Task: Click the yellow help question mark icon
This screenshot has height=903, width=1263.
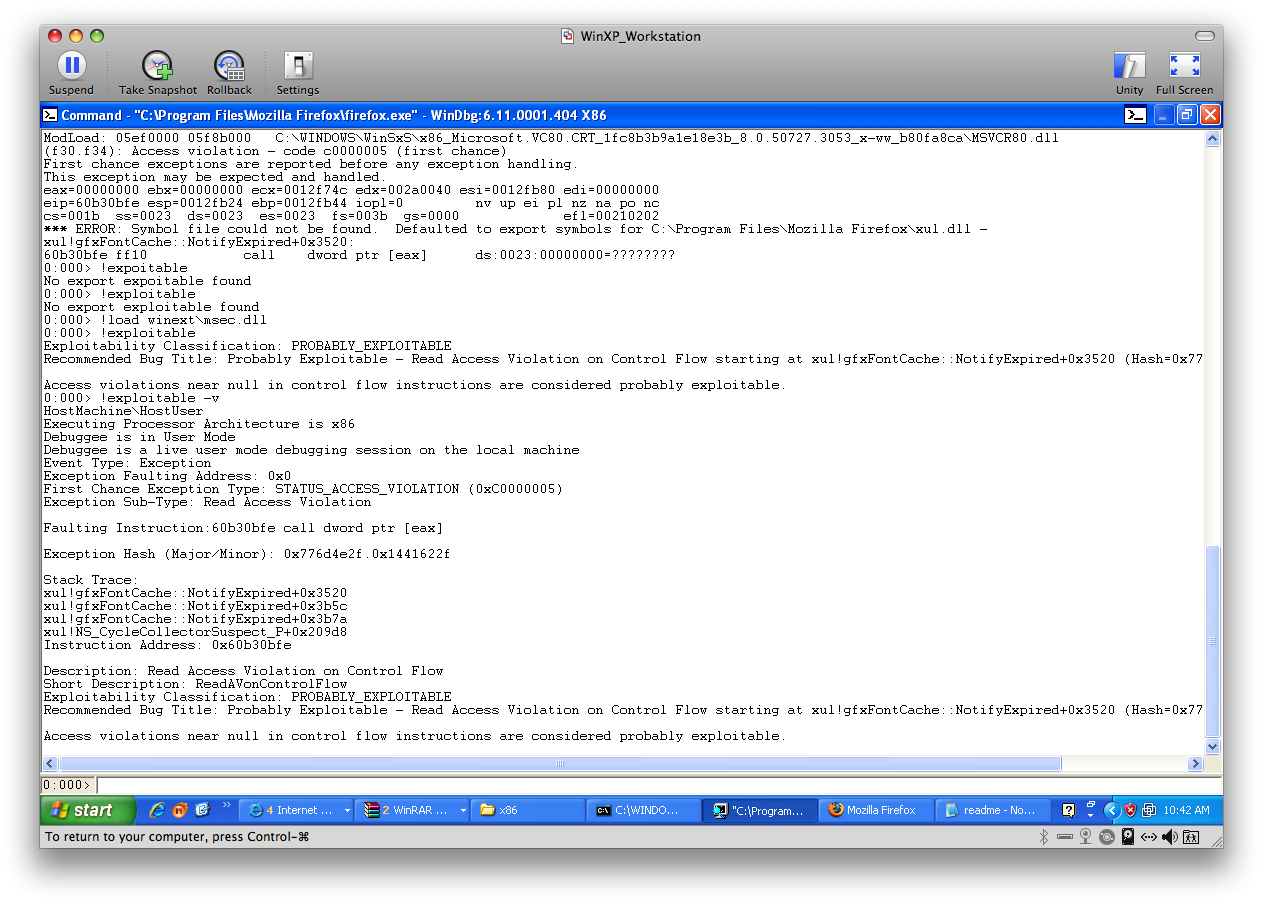Action: [1068, 810]
